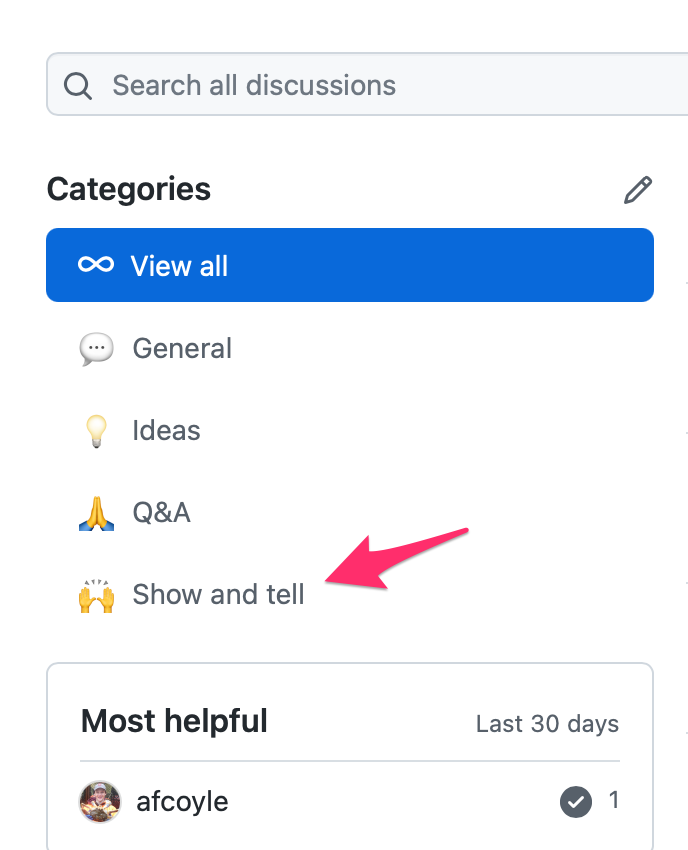Image resolution: width=688 pixels, height=850 pixels.
Task: Click the Last 30 days label
Action: click(547, 724)
